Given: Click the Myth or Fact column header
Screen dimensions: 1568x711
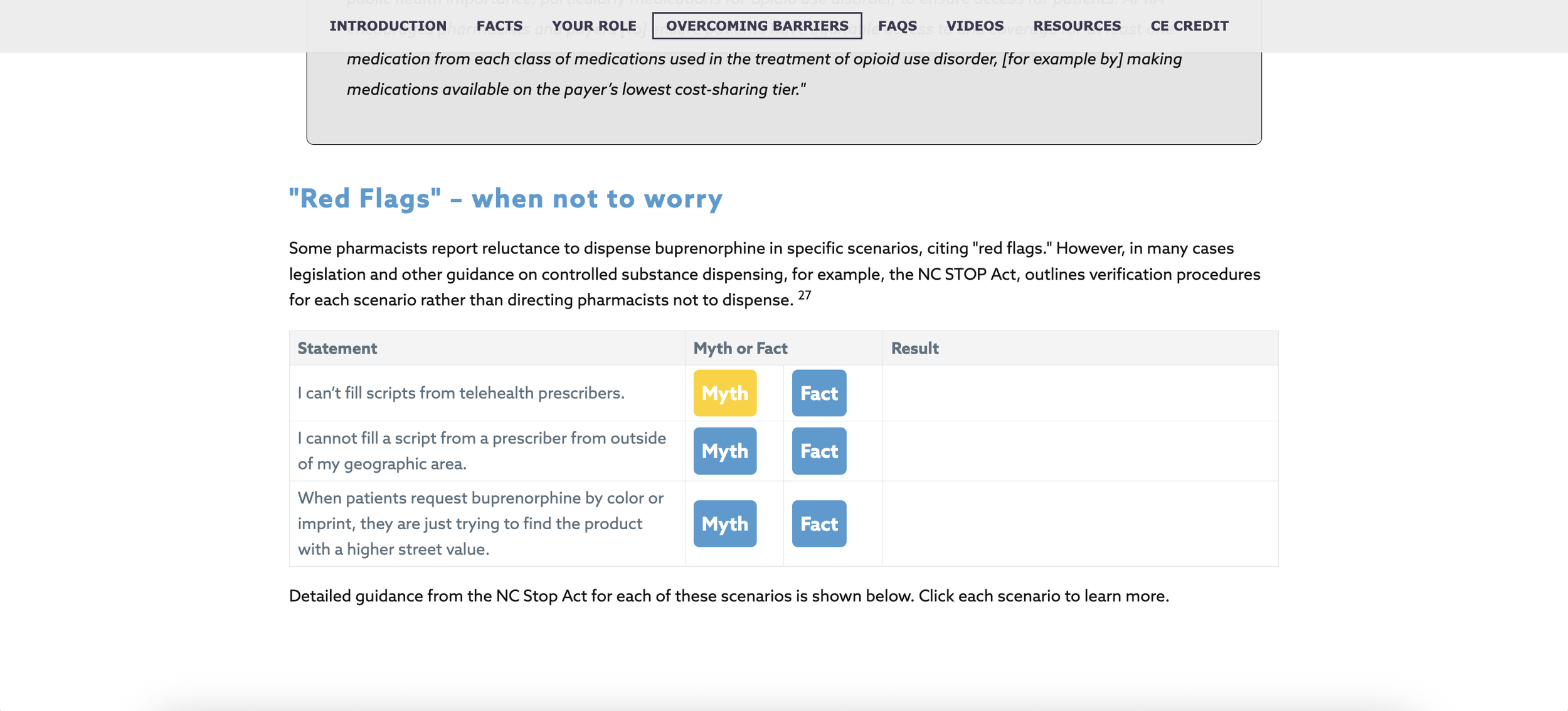Looking at the screenshot, I should [x=740, y=349].
